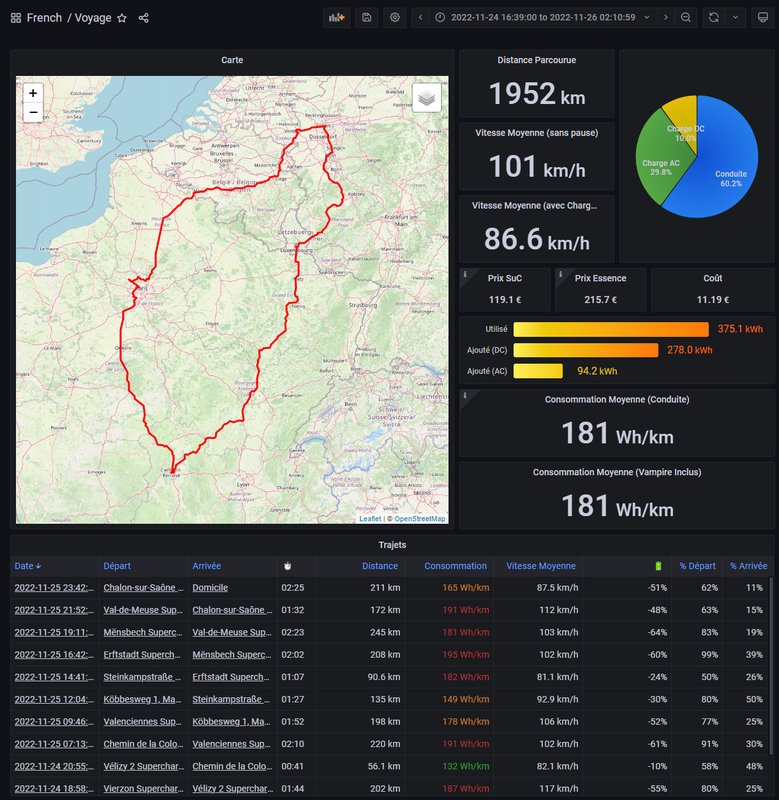Open Erftstadt Superch... arrival link
The image size is (779, 800).
[231, 677]
